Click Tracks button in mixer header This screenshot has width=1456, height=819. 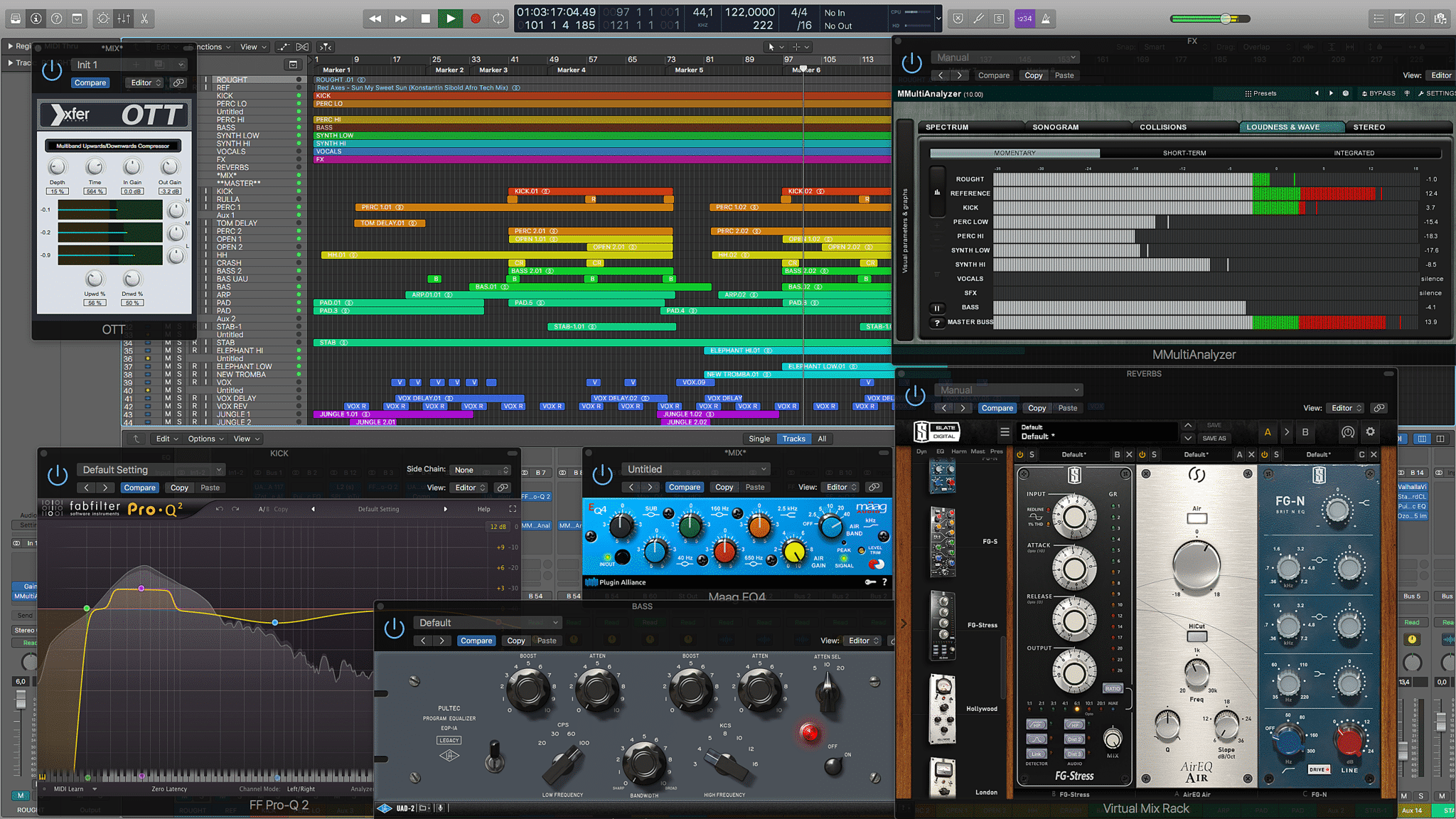coord(793,439)
